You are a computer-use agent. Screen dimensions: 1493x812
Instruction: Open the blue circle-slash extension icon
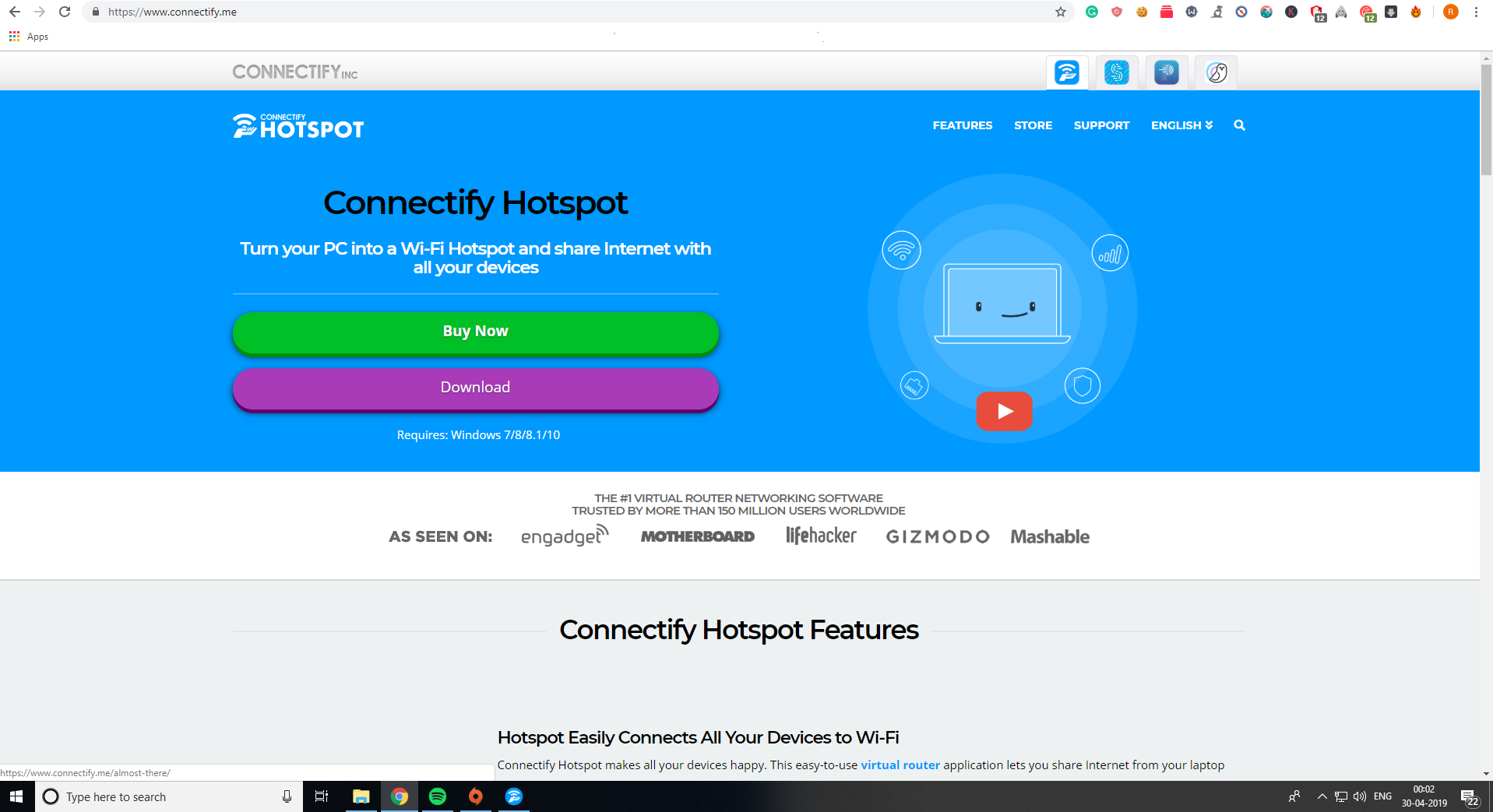(x=1241, y=12)
